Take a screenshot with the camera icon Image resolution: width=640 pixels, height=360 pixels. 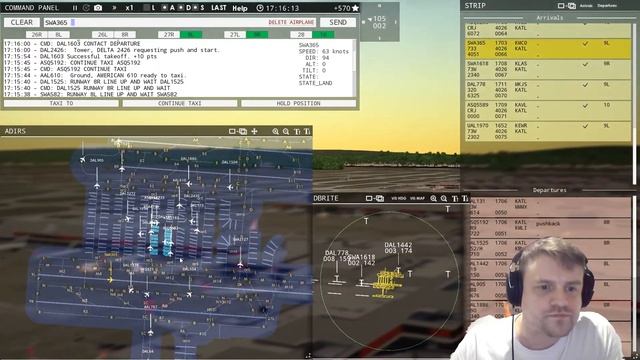coord(98,8)
